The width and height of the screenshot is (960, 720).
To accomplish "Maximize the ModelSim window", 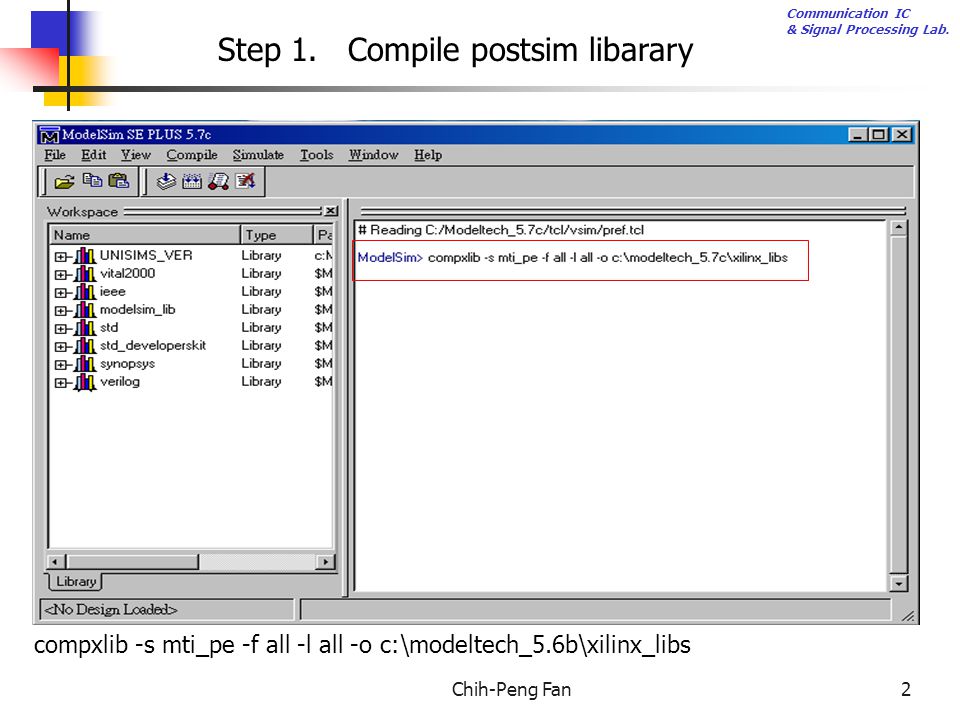I will [x=879, y=135].
